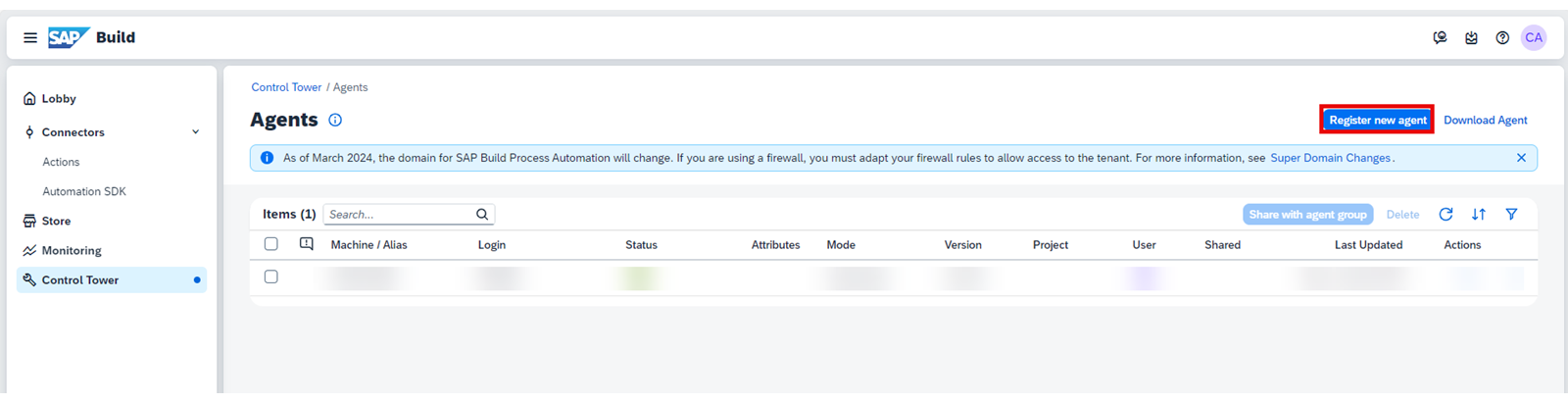Select Control Tower in the sidebar
This screenshot has width=1568, height=403.
[112, 279]
